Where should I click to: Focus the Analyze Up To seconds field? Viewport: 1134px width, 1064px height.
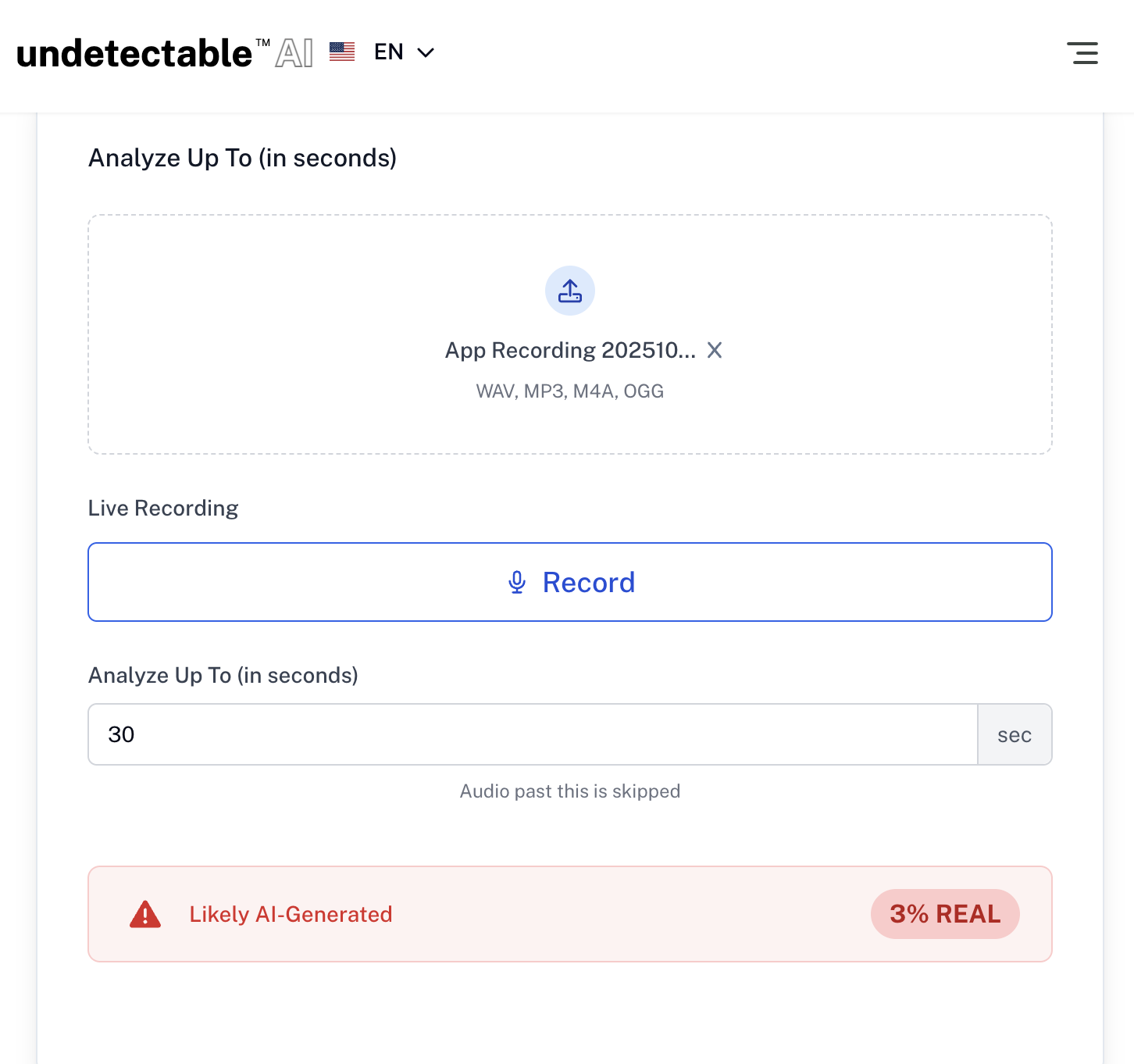tap(533, 734)
